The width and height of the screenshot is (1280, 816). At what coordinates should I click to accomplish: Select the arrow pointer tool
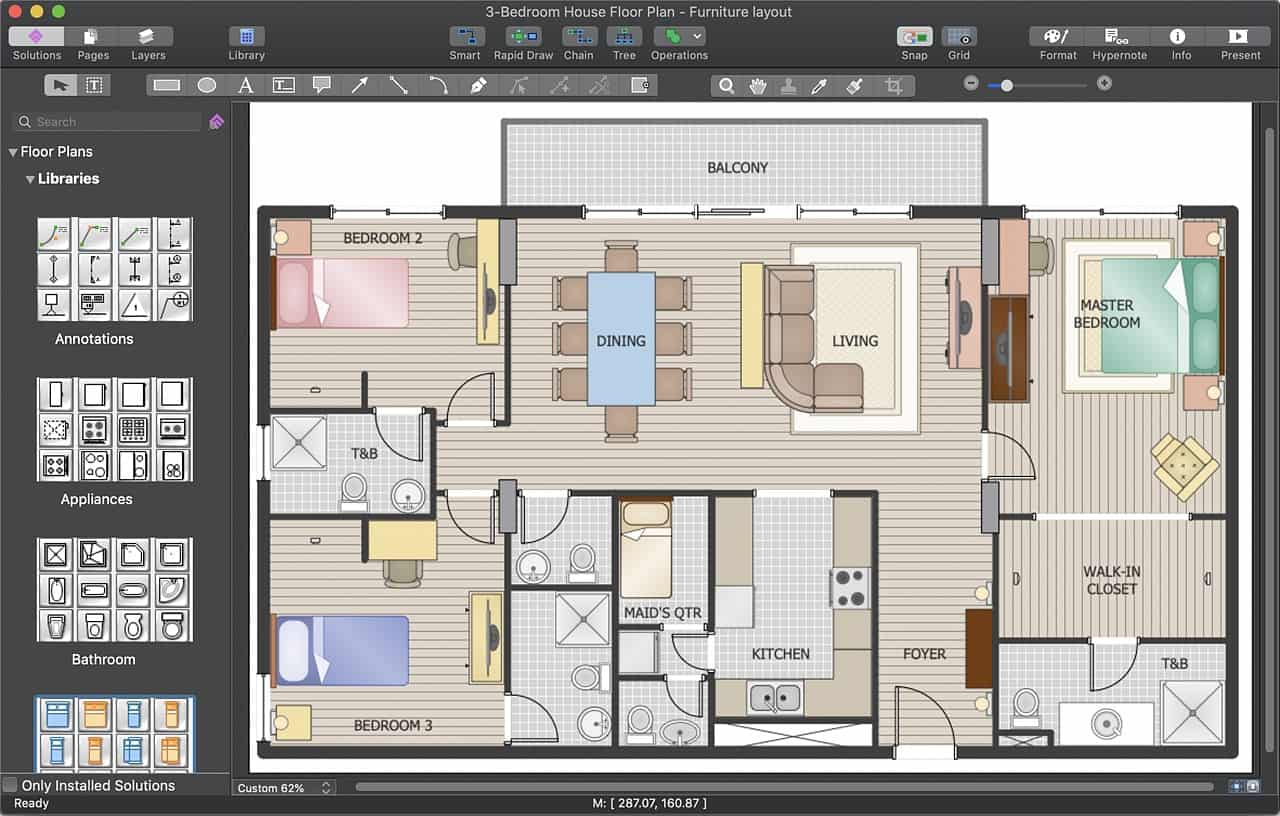click(61, 86)
